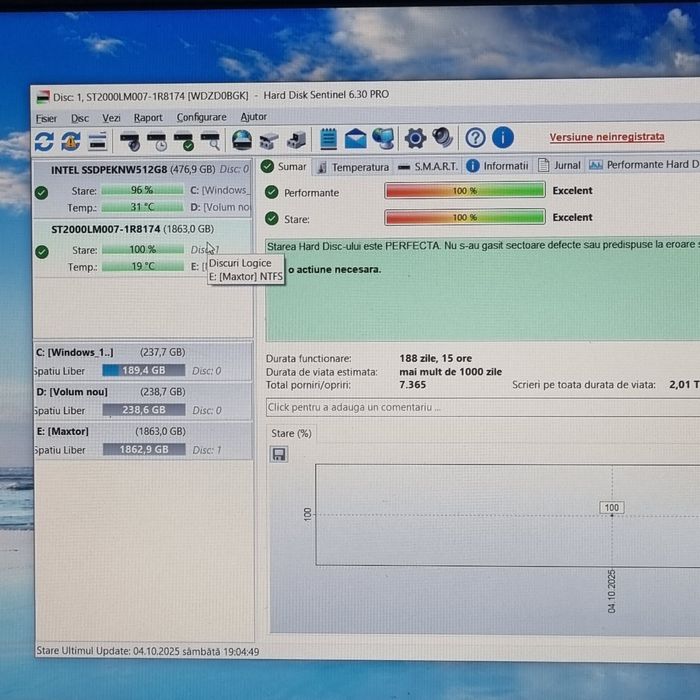Open the globe network icon in toolbar
The image size is (700, 700).
click(383, 138)
